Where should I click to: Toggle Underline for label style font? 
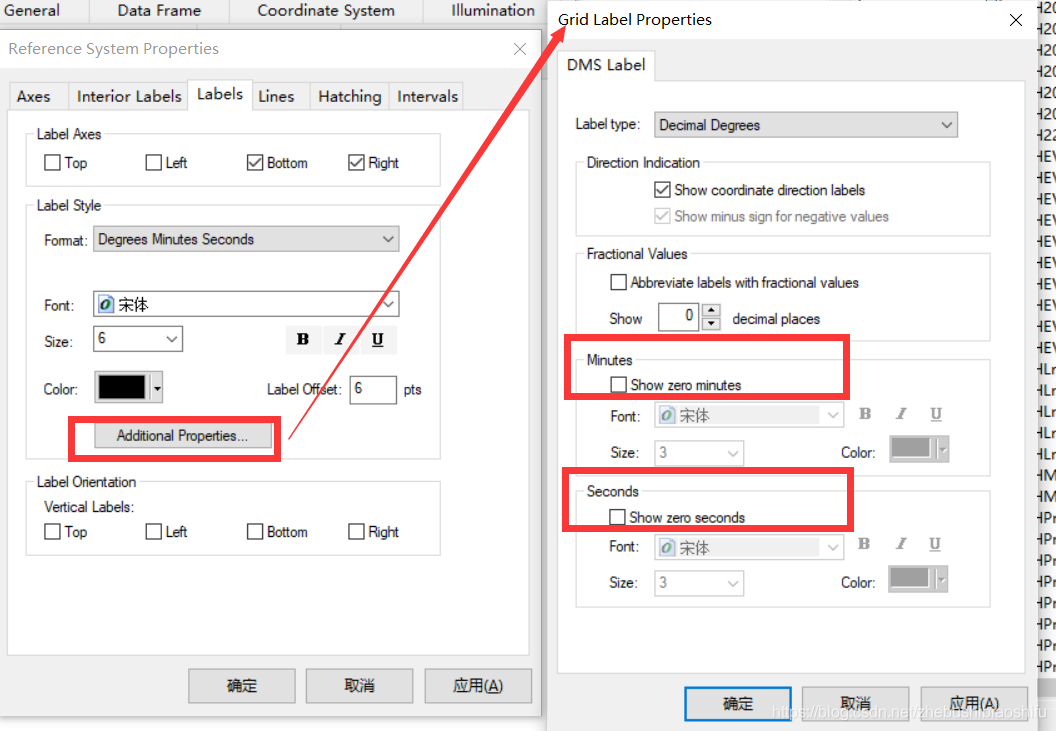(378, 339)
